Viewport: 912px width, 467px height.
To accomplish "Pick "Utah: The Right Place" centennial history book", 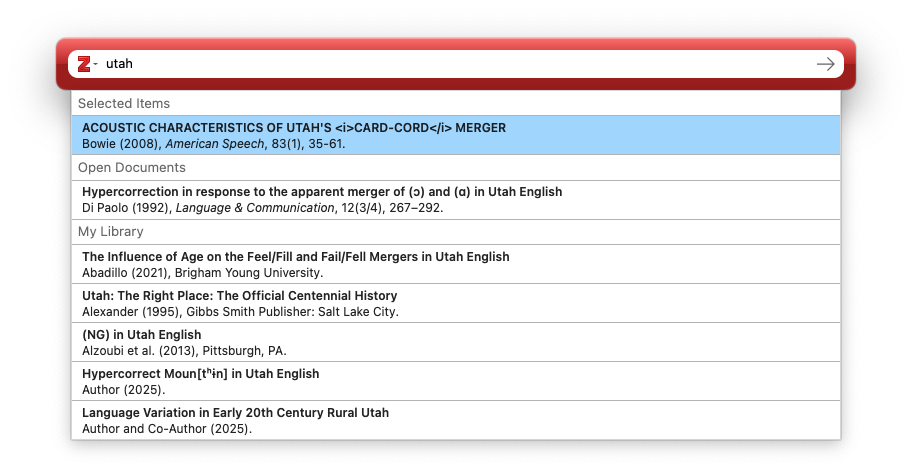I will [x=456, y=303].
